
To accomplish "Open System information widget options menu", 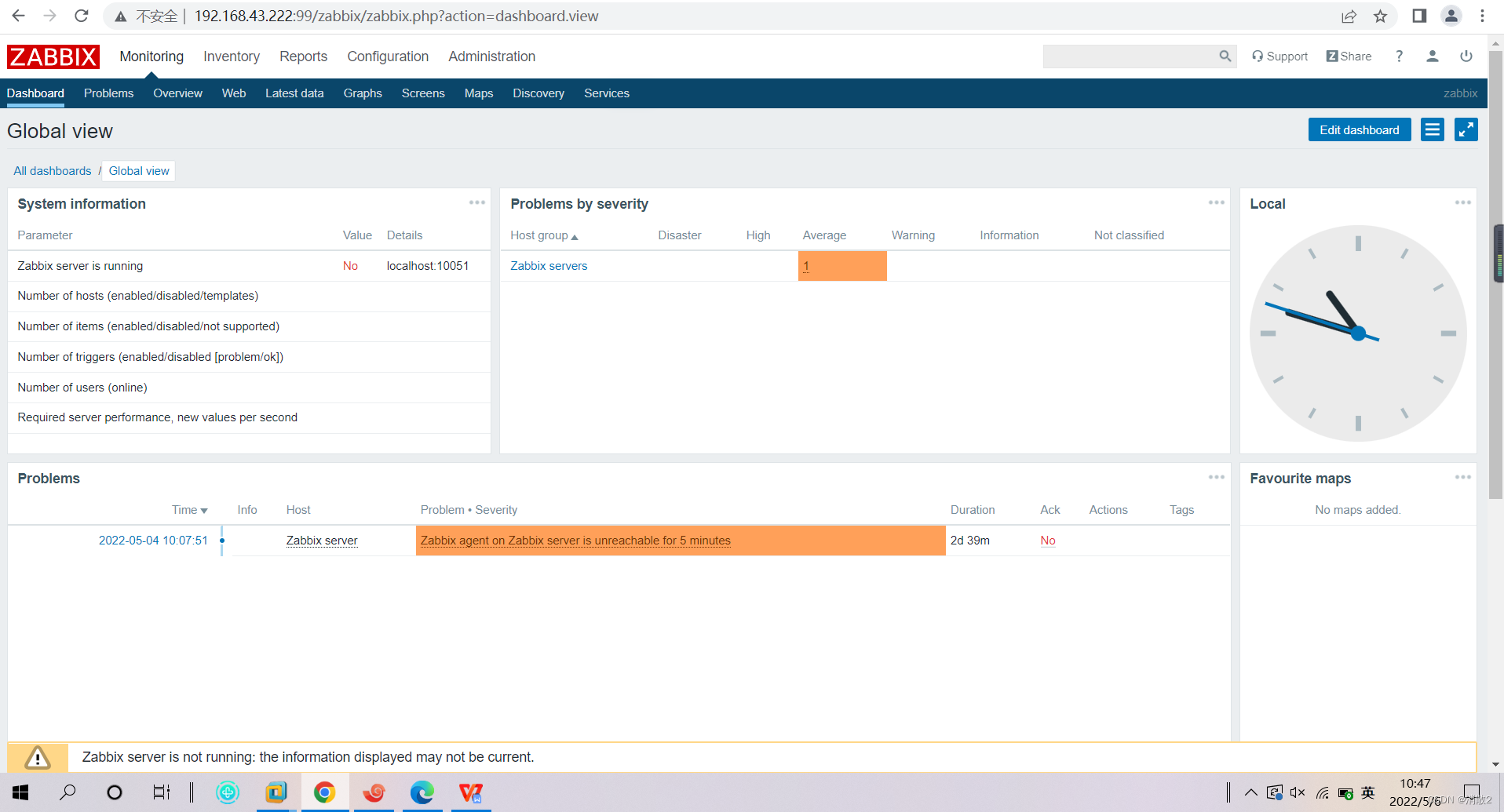I will 476,202.
